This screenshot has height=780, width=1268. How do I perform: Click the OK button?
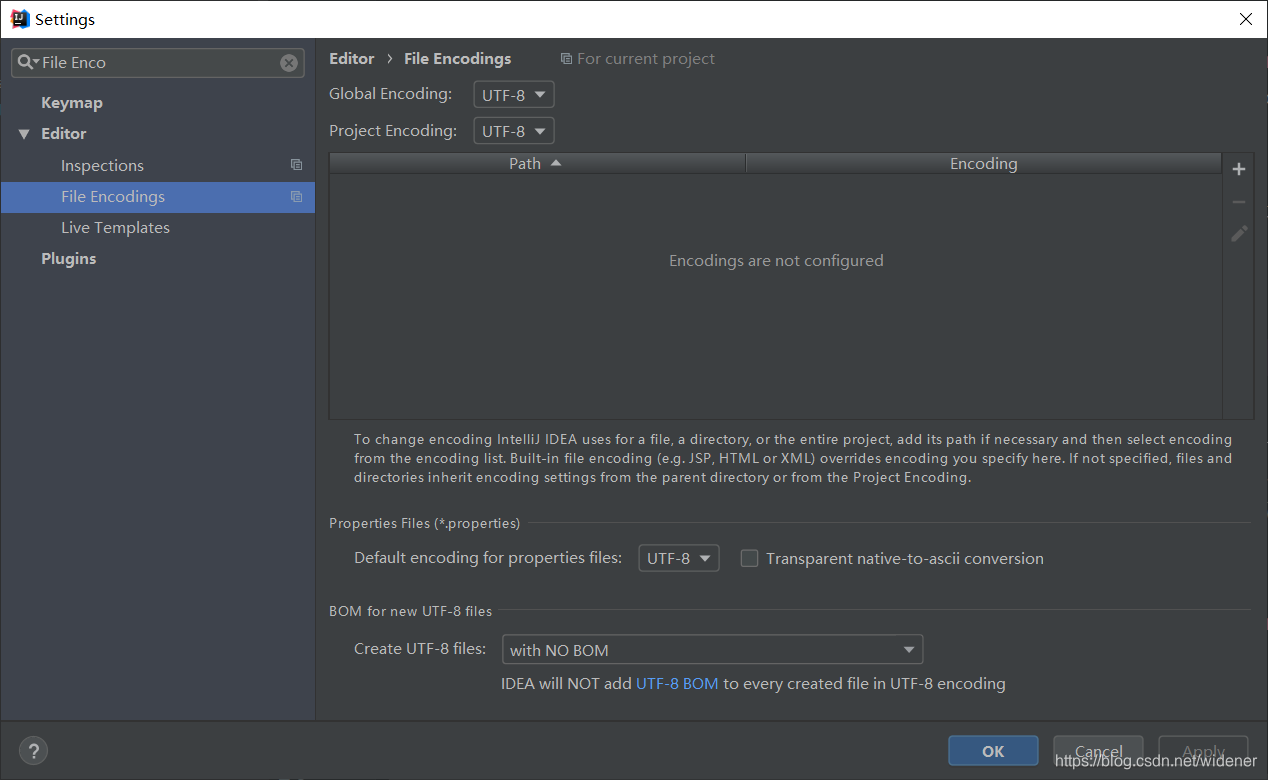(993, 751)
